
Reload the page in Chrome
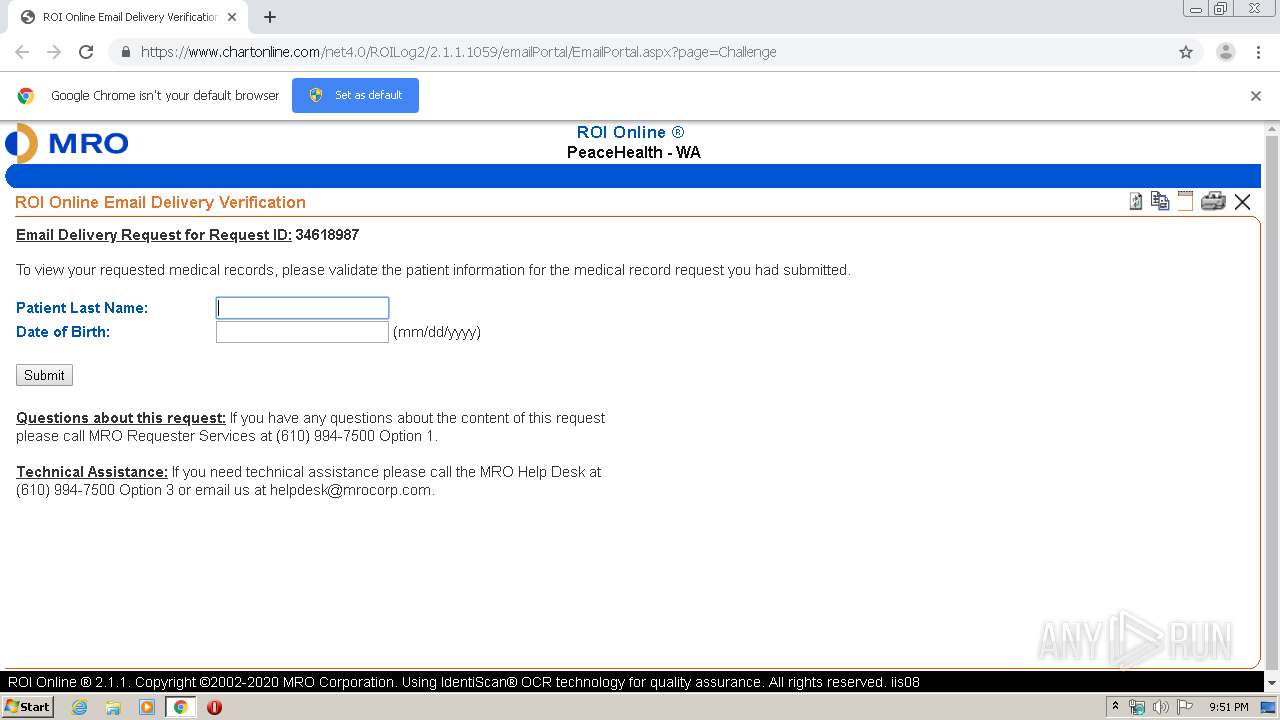[x=86, y=52]
